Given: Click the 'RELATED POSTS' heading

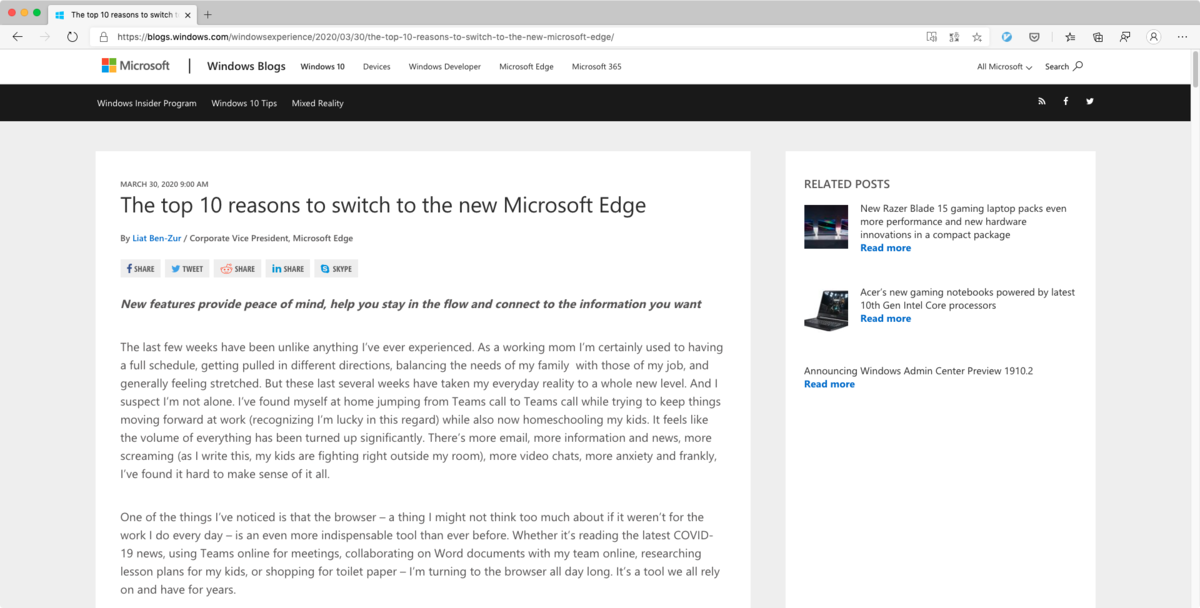Looking at the screenshot, I should point(847,184).
